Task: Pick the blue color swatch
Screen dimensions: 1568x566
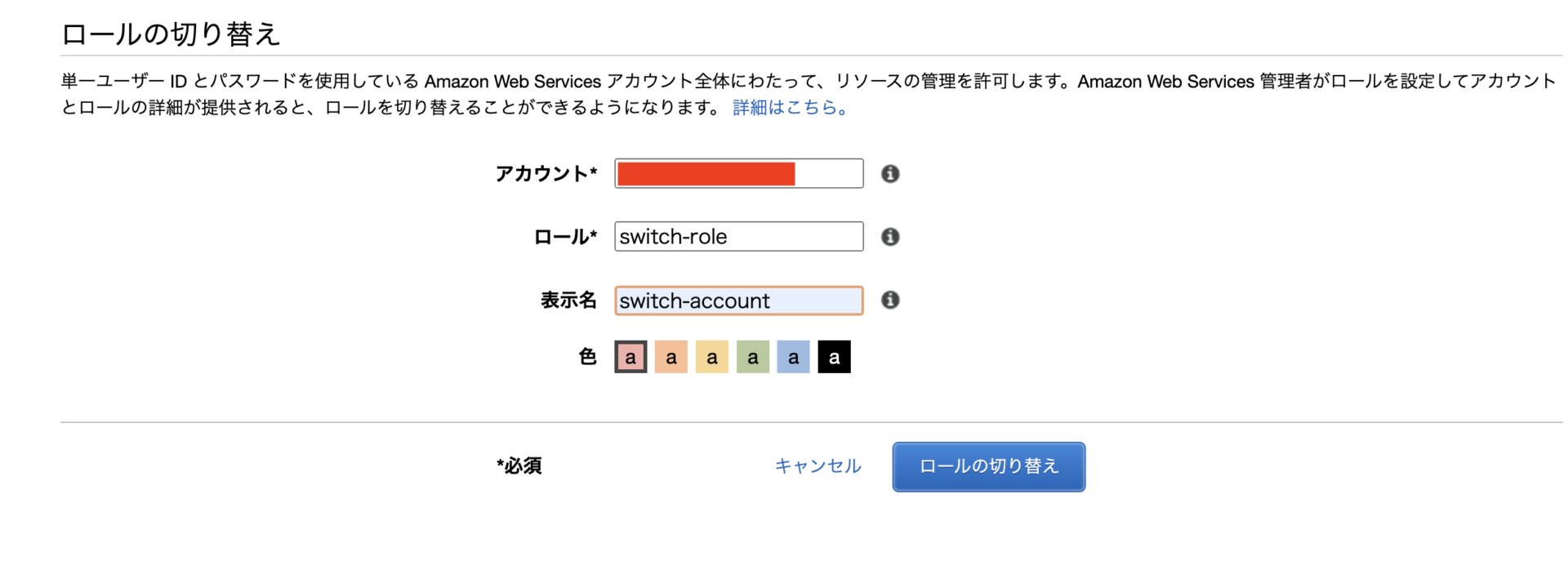Action: point(793,357)
